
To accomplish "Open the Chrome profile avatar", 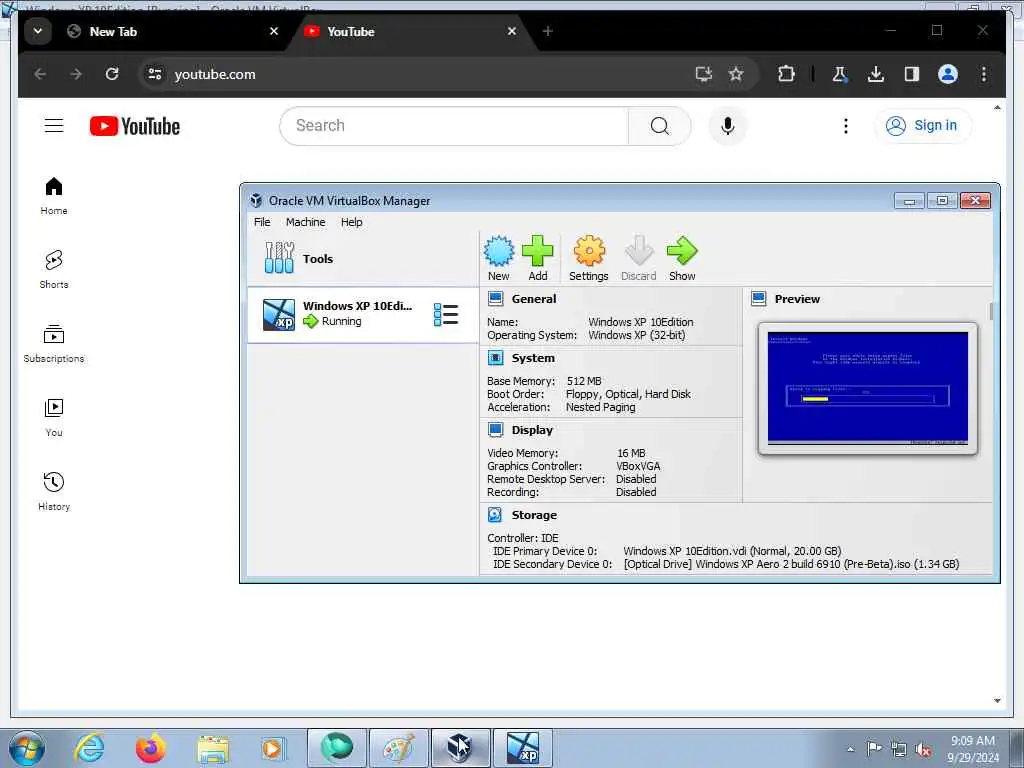I will pyautogui.click(x=948, y=74).
